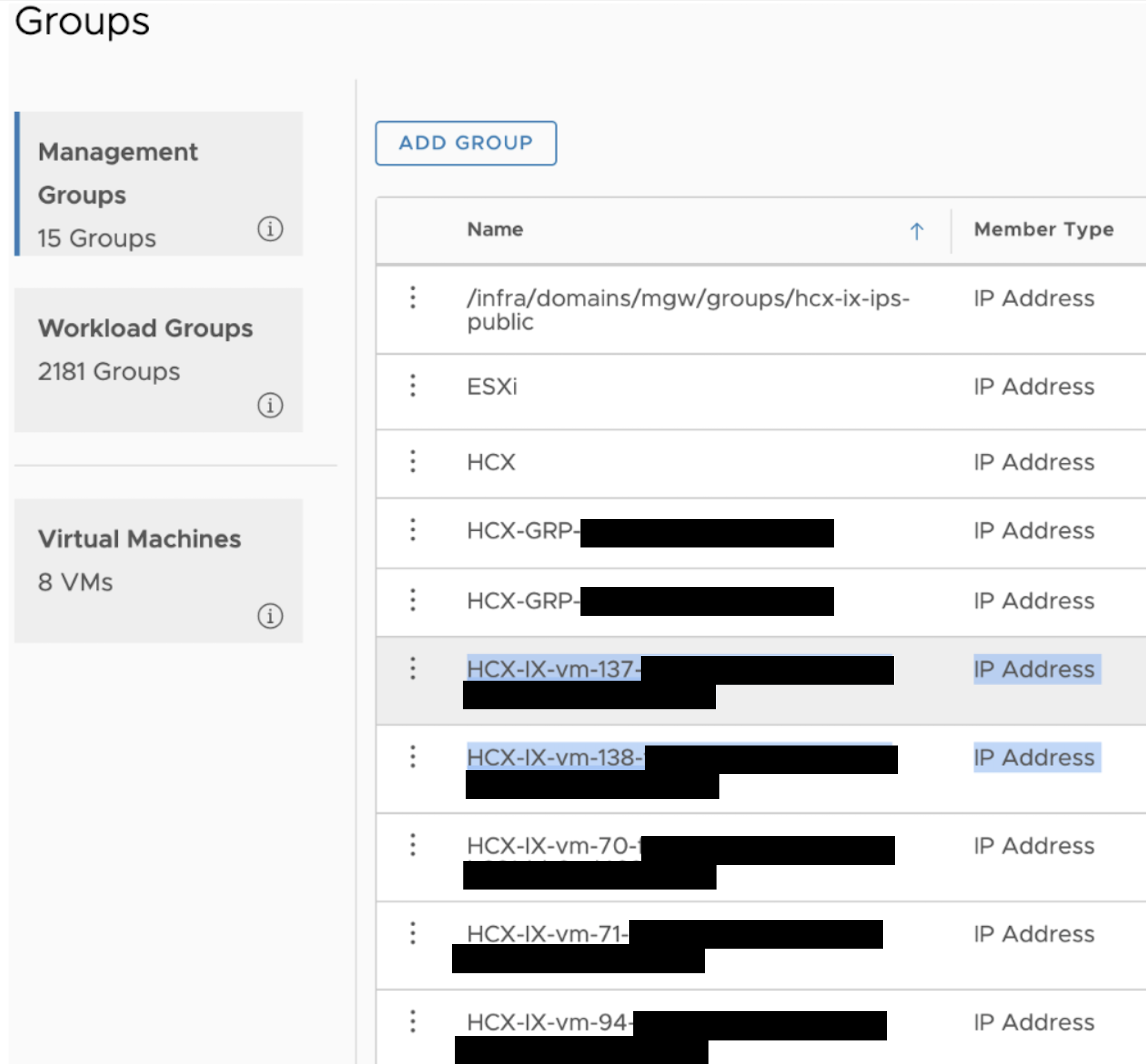
Task: Open first HCX-GRP group's actions menu
Action: [412, 530]
